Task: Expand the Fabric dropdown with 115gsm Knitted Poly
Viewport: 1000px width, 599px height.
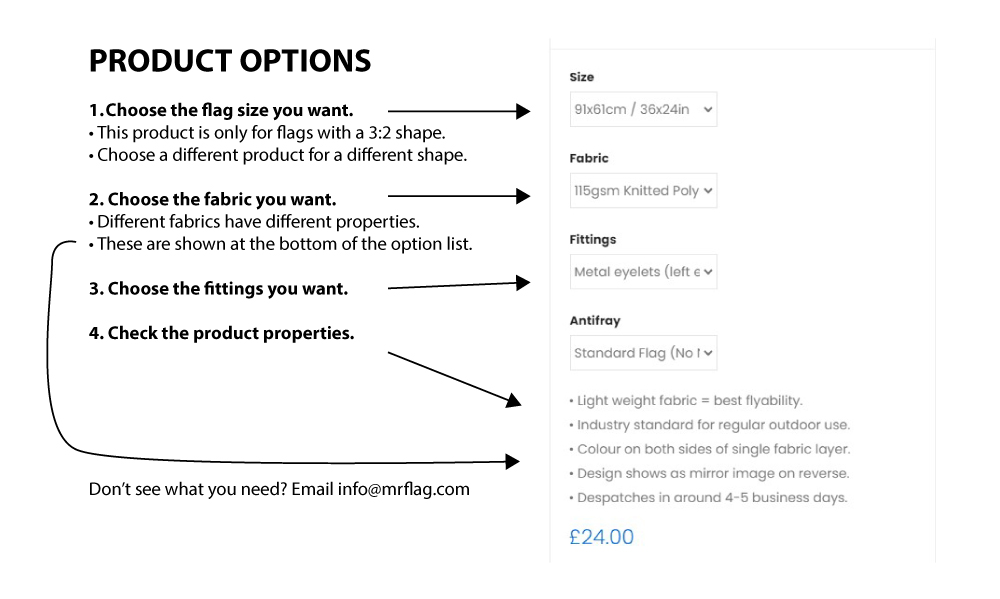Action: (643, 190)
